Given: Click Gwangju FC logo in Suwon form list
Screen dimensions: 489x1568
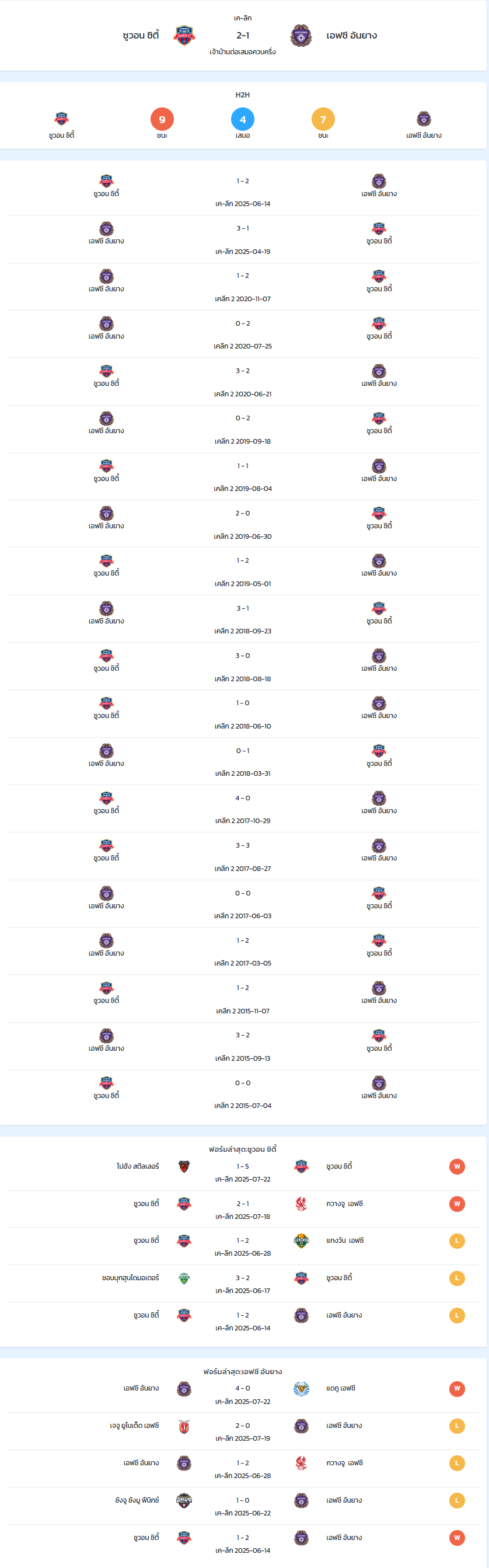Looking at the screenshot, I should point(301,1203).
